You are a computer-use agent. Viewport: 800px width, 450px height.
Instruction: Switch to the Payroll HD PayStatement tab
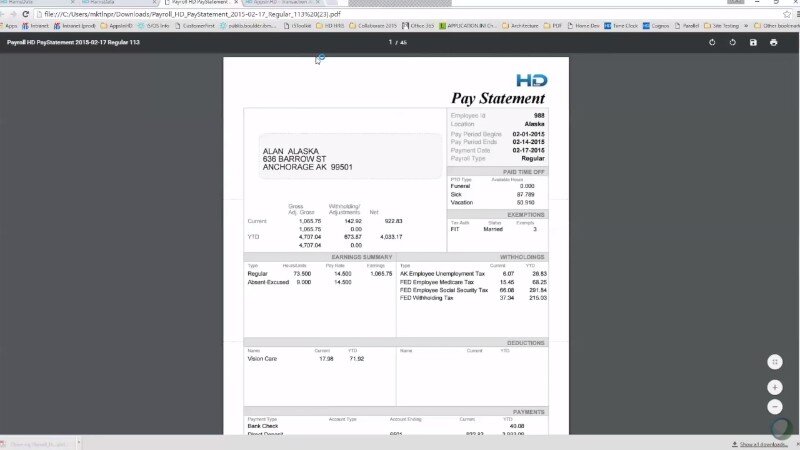tap(200, 3)
